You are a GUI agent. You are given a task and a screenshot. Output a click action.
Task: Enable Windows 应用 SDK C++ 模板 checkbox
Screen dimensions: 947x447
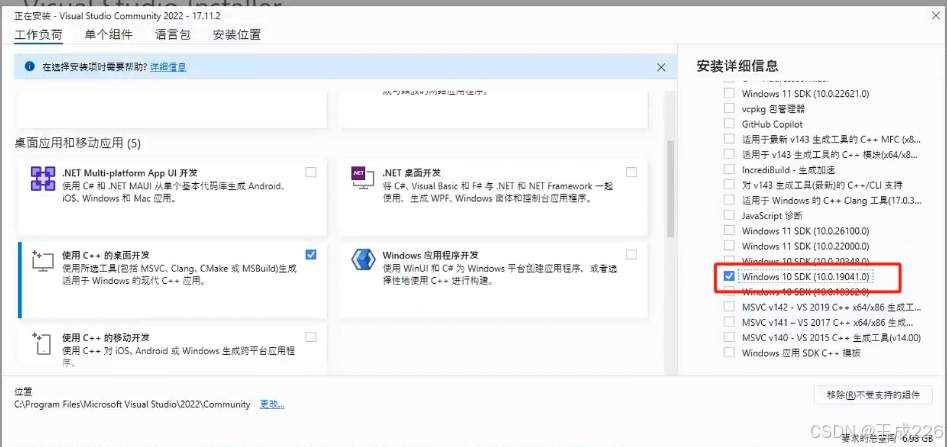730,352
